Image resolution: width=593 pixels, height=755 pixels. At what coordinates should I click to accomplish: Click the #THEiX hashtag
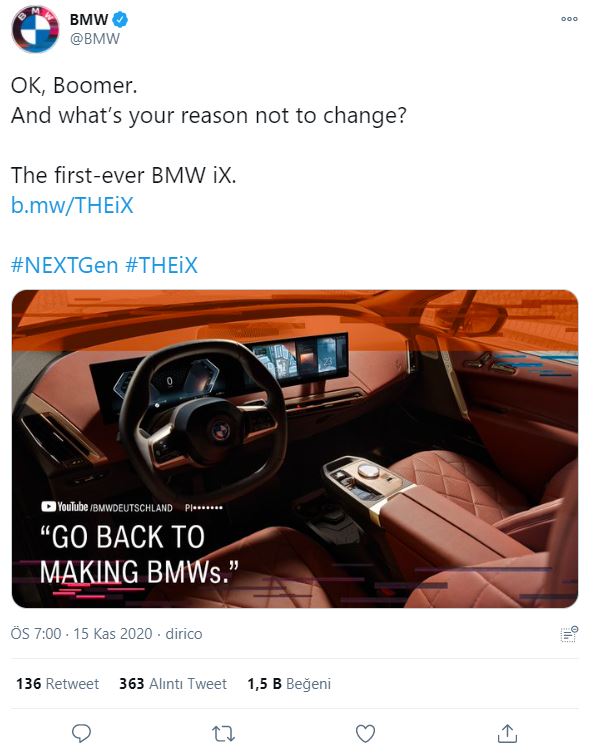(162, 265)
